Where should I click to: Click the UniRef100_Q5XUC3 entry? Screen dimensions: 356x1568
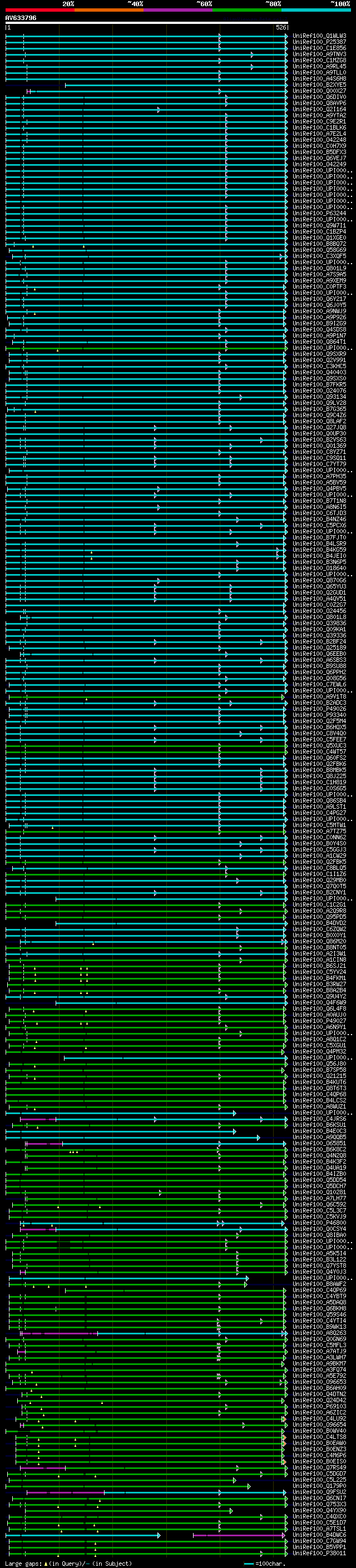319,746
